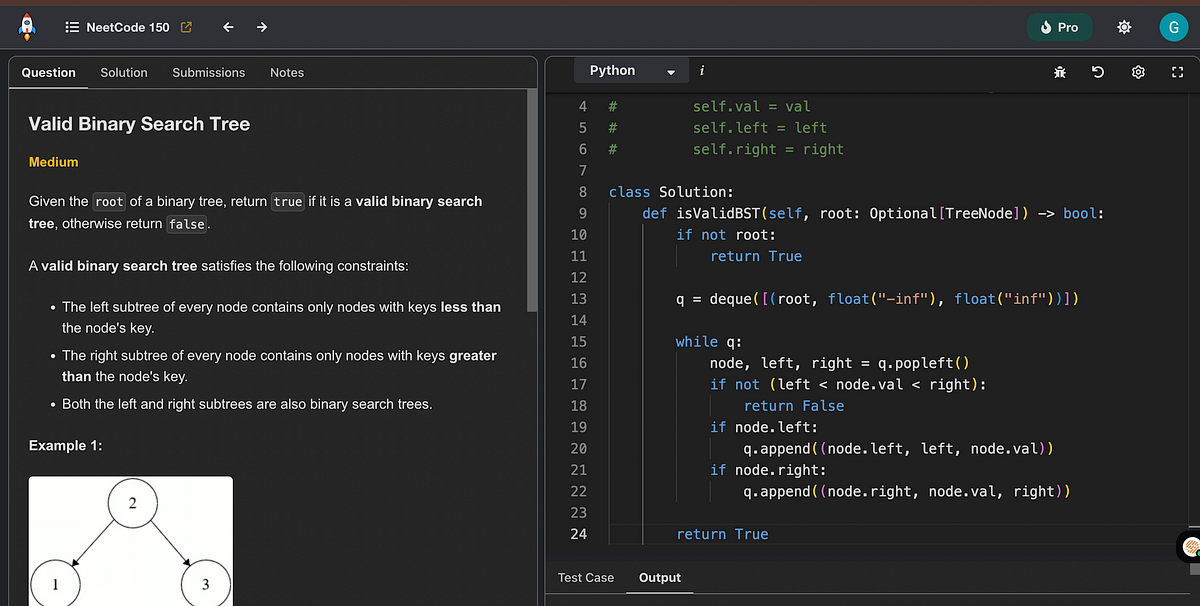
Task: Open the NeetCode 150 problem list icon
Action: coord(73,27)
